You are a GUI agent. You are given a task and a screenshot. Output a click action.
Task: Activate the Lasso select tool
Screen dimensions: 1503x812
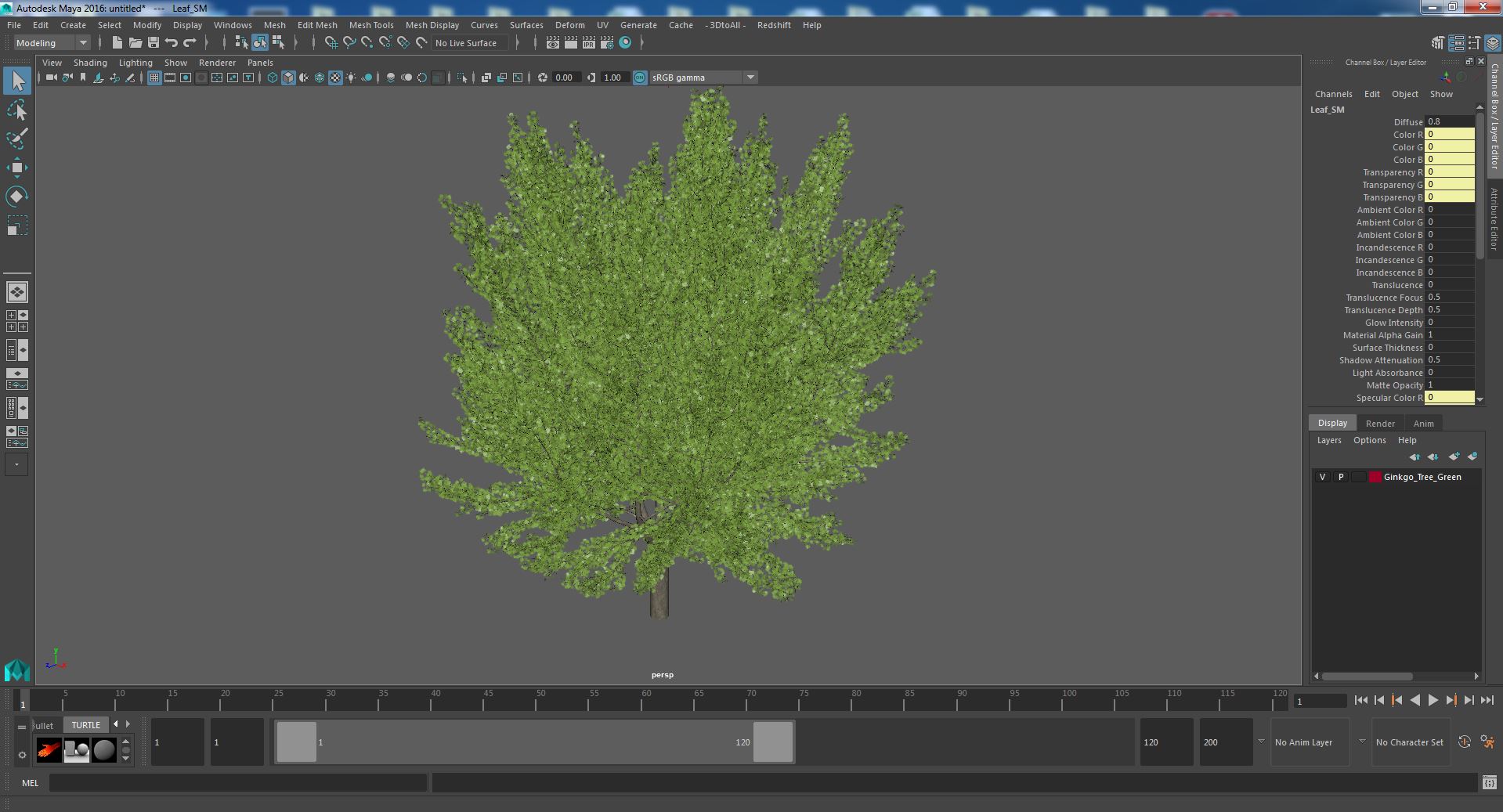17,110
